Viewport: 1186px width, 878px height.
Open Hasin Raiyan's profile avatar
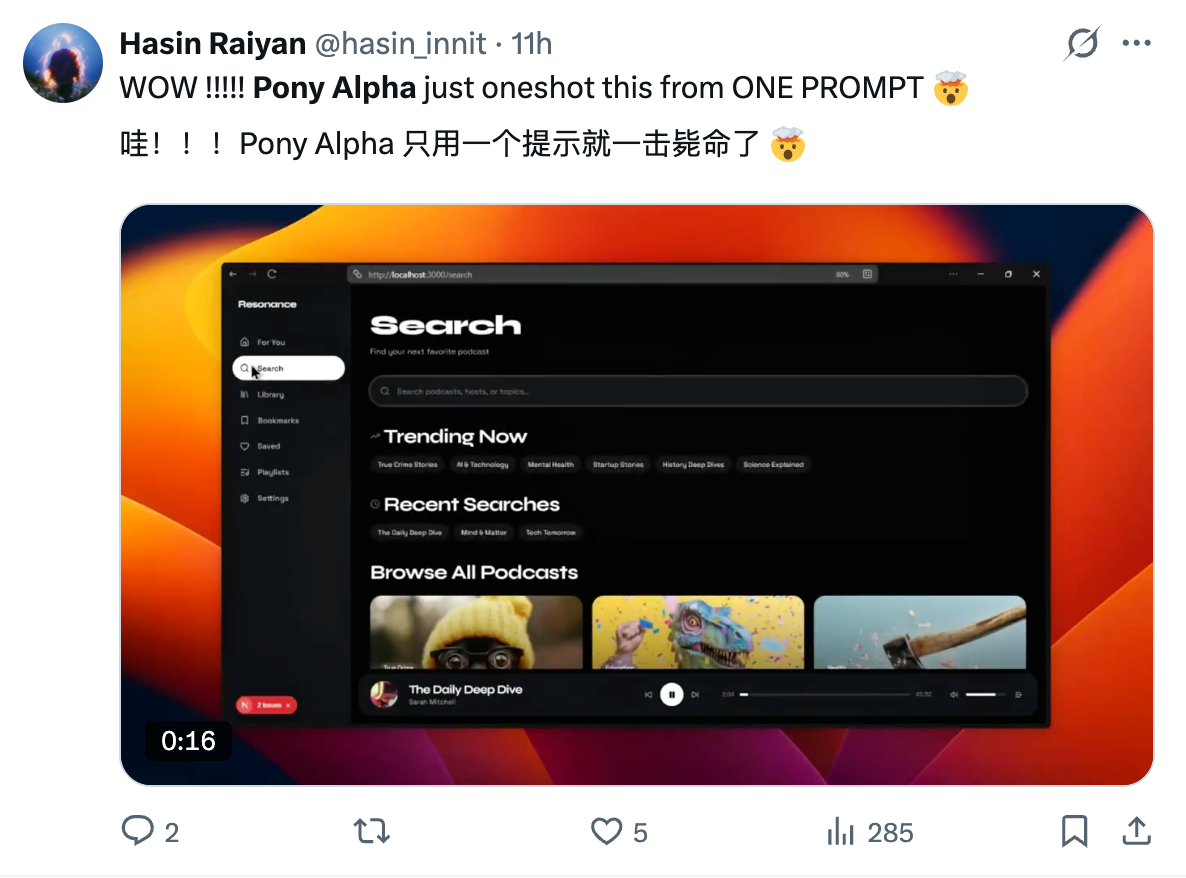coord(63,63)
